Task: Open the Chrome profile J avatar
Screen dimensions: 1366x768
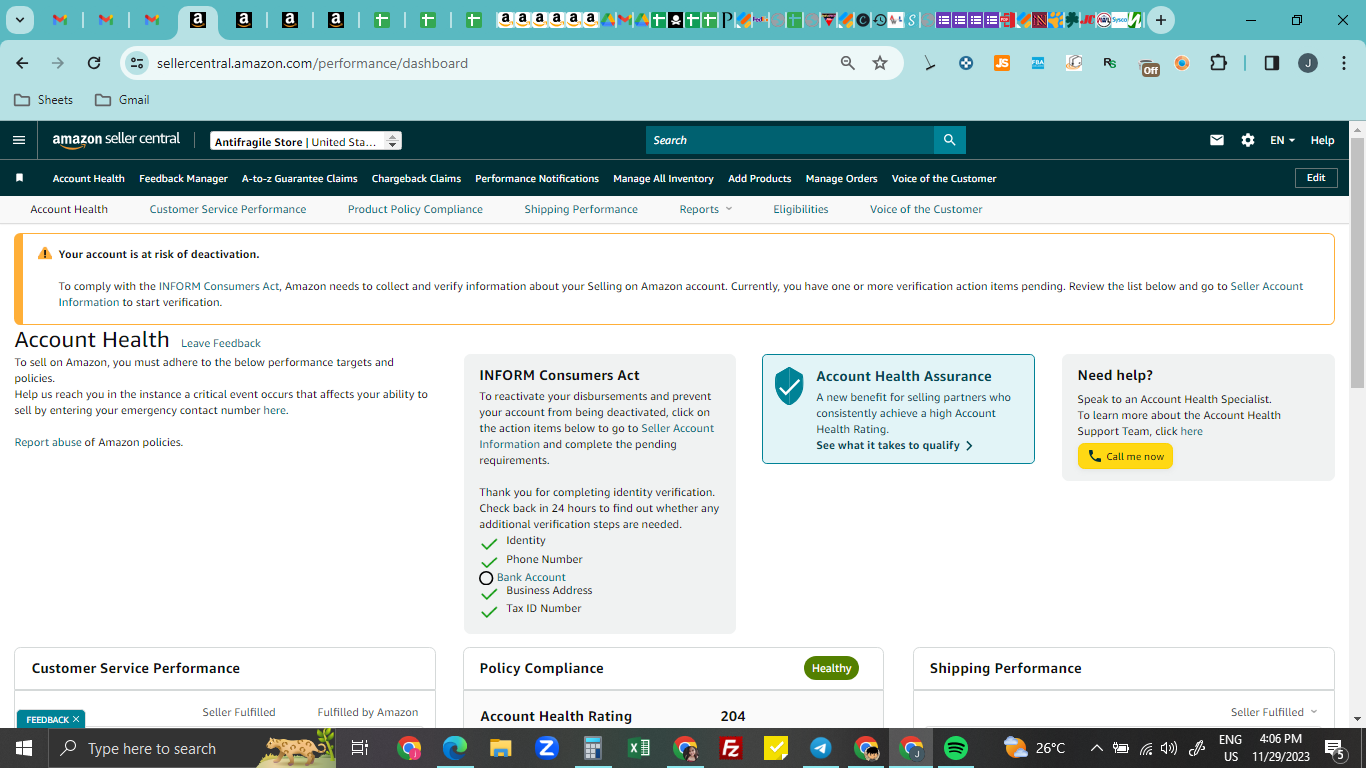Action: coord(1308,63)
